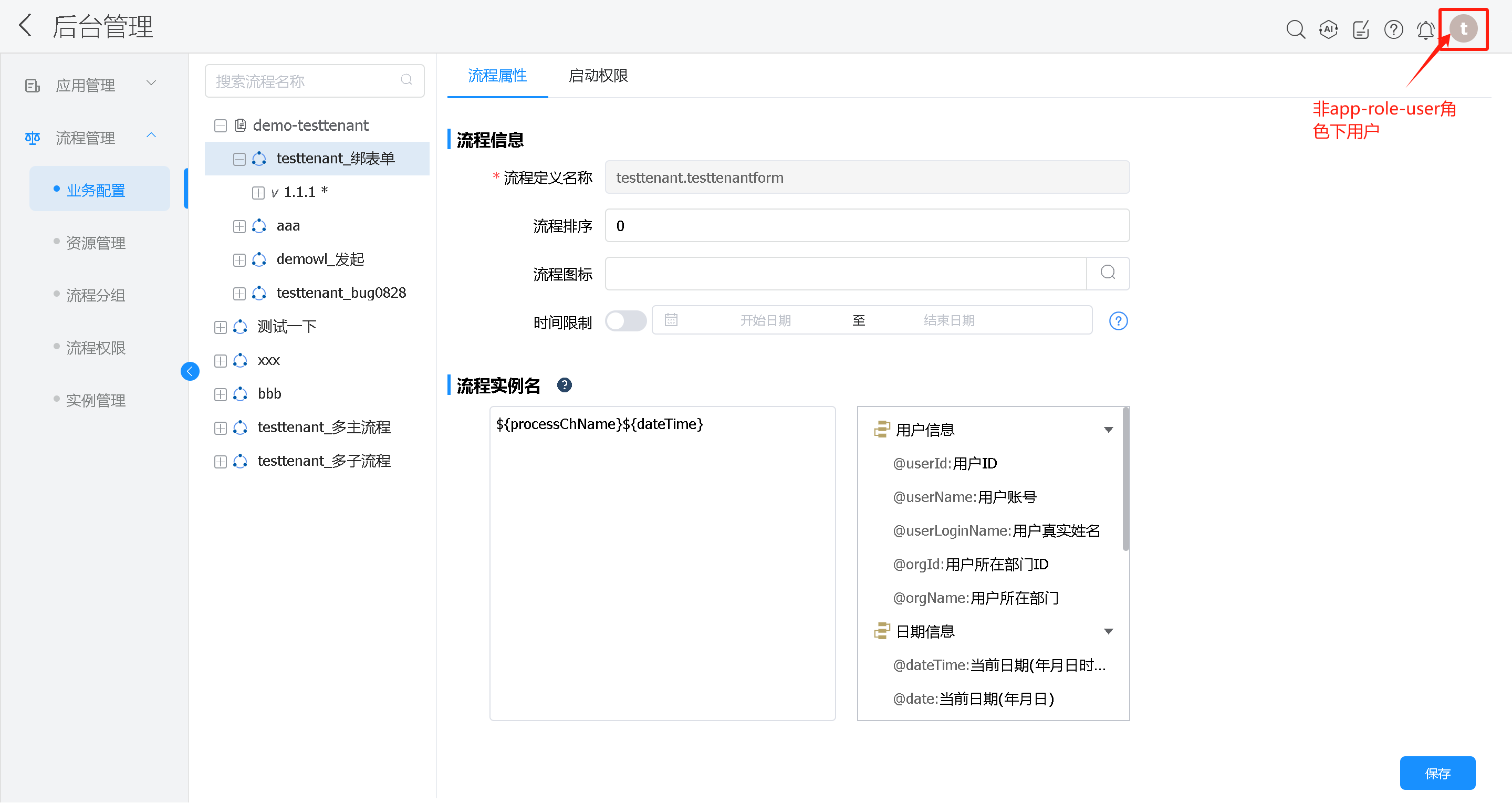
Task: Collapse the 用户信息 variable group
Action: 1108,429
